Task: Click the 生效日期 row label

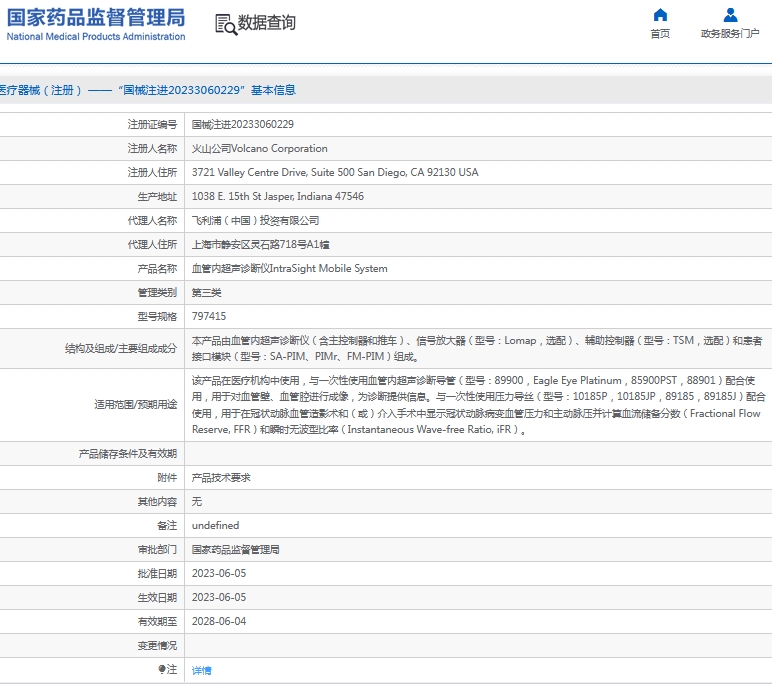Action: click(157, 597)
